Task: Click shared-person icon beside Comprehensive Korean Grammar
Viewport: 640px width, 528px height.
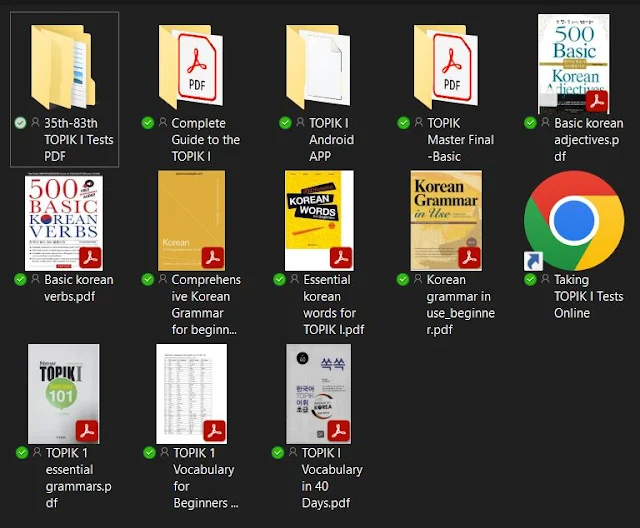Action: [x=163, y=279]
